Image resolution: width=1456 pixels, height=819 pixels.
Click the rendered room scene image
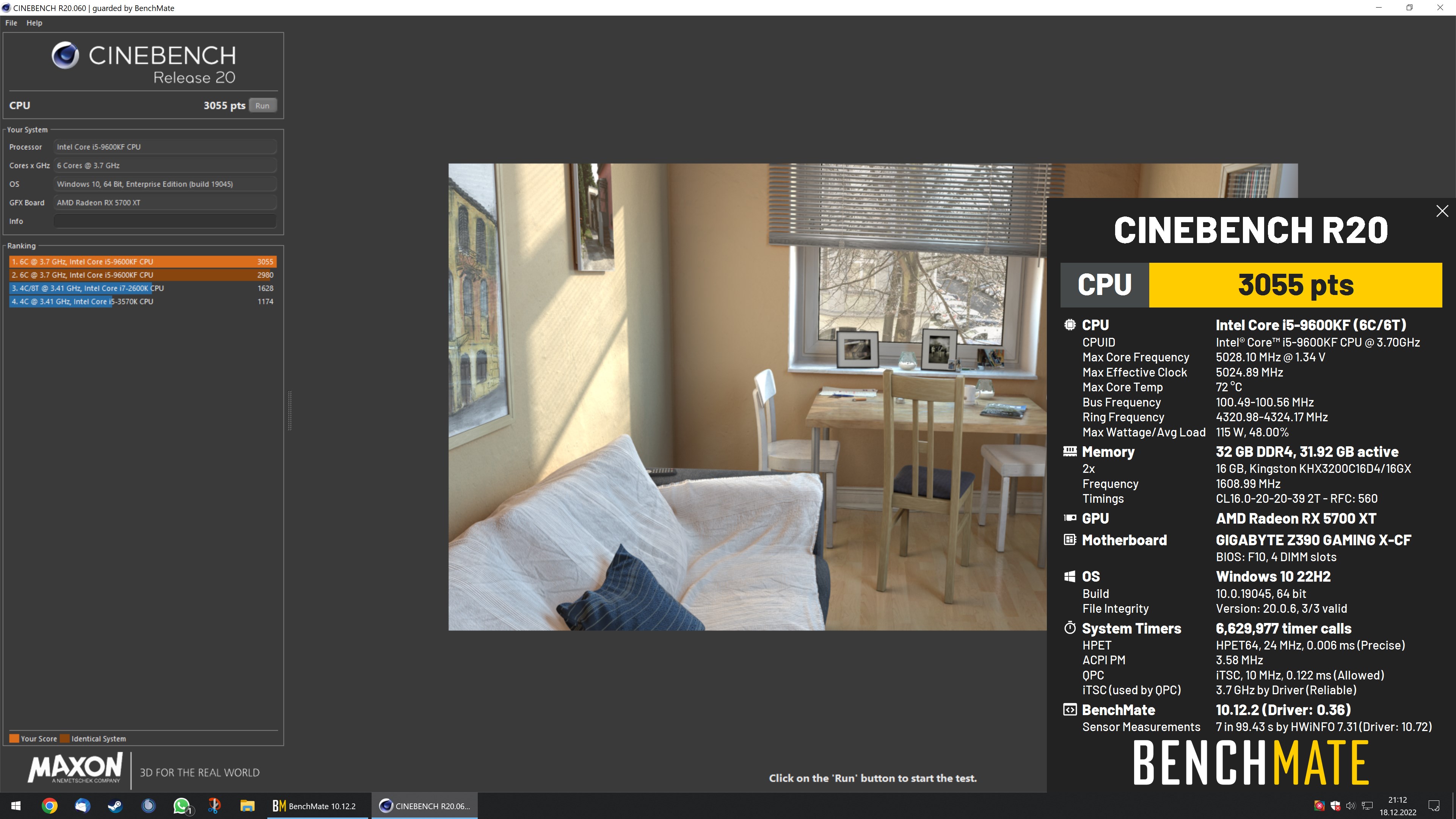[x=747, y=397]
